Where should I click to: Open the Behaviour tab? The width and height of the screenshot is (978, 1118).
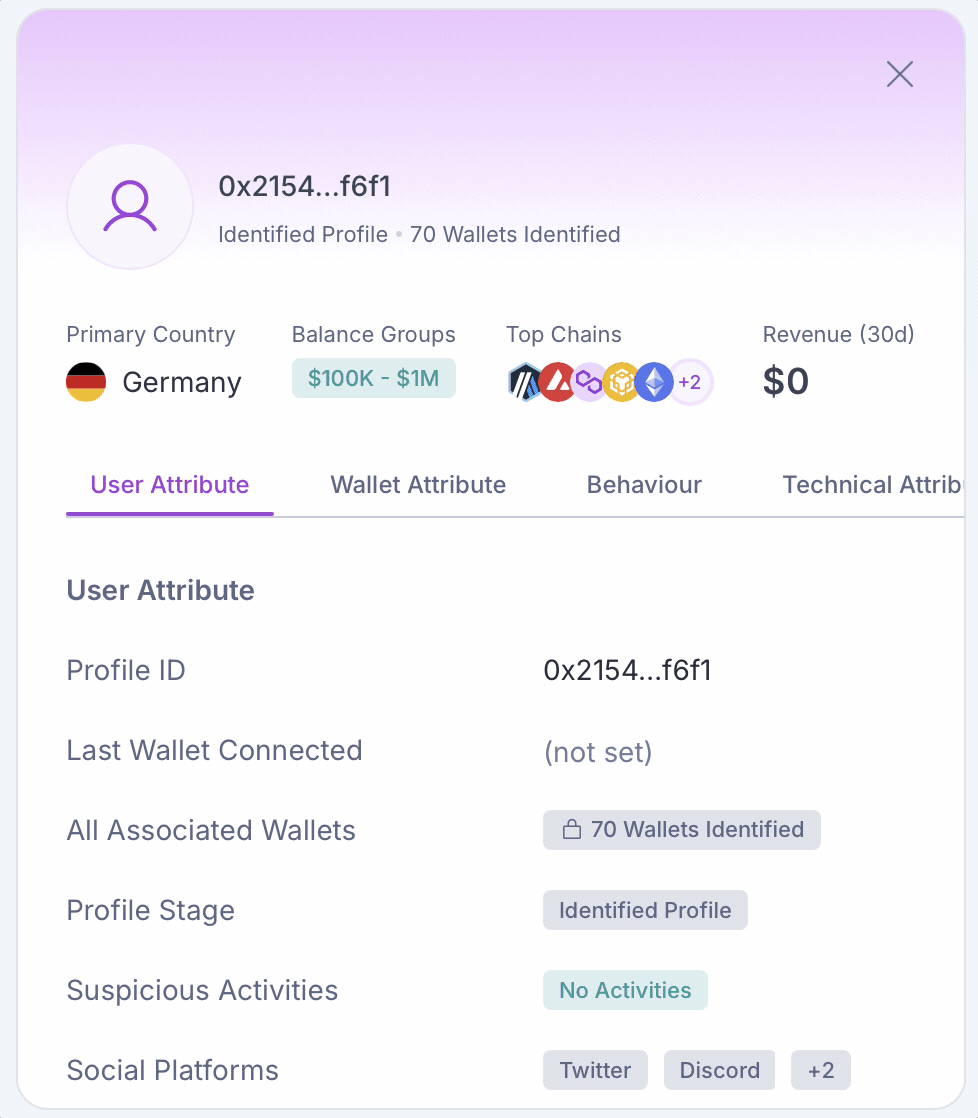[x=644, y=484]
